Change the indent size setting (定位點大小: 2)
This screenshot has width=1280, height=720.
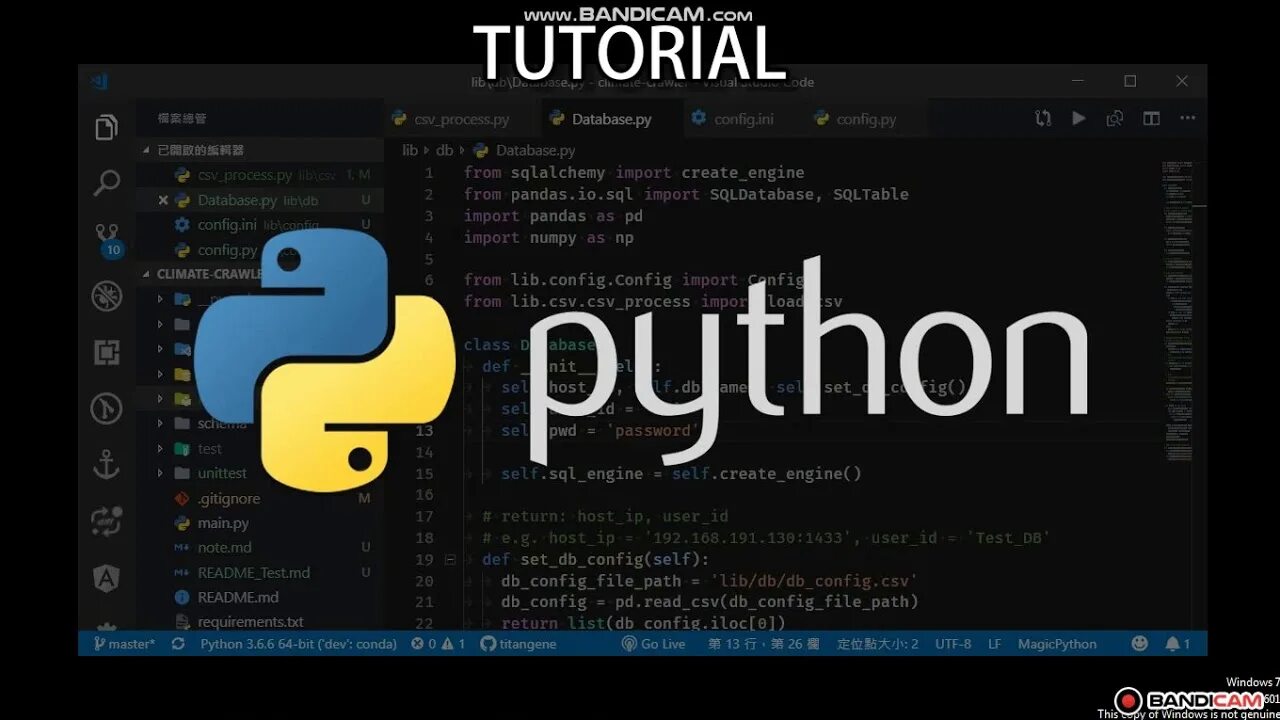point(877,644)
